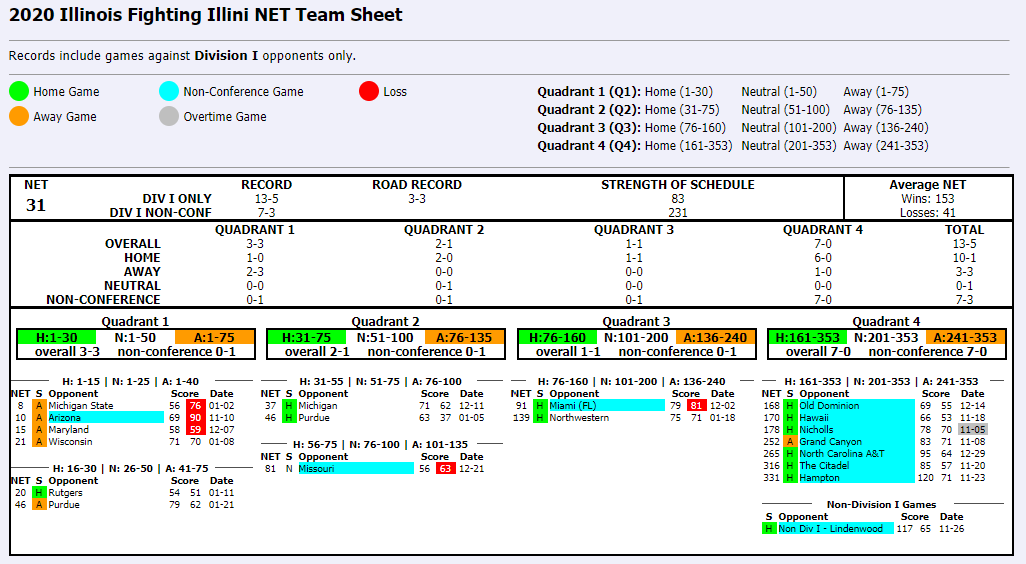Click the 2020 Illinois Fighting Illini page title
The image size is (1026, 564).
click(206, 15)
